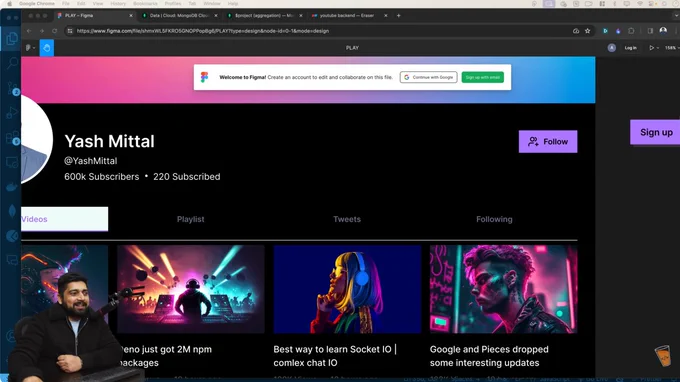Open the Chrome extensions puzzle icon

tap(631, 31)
